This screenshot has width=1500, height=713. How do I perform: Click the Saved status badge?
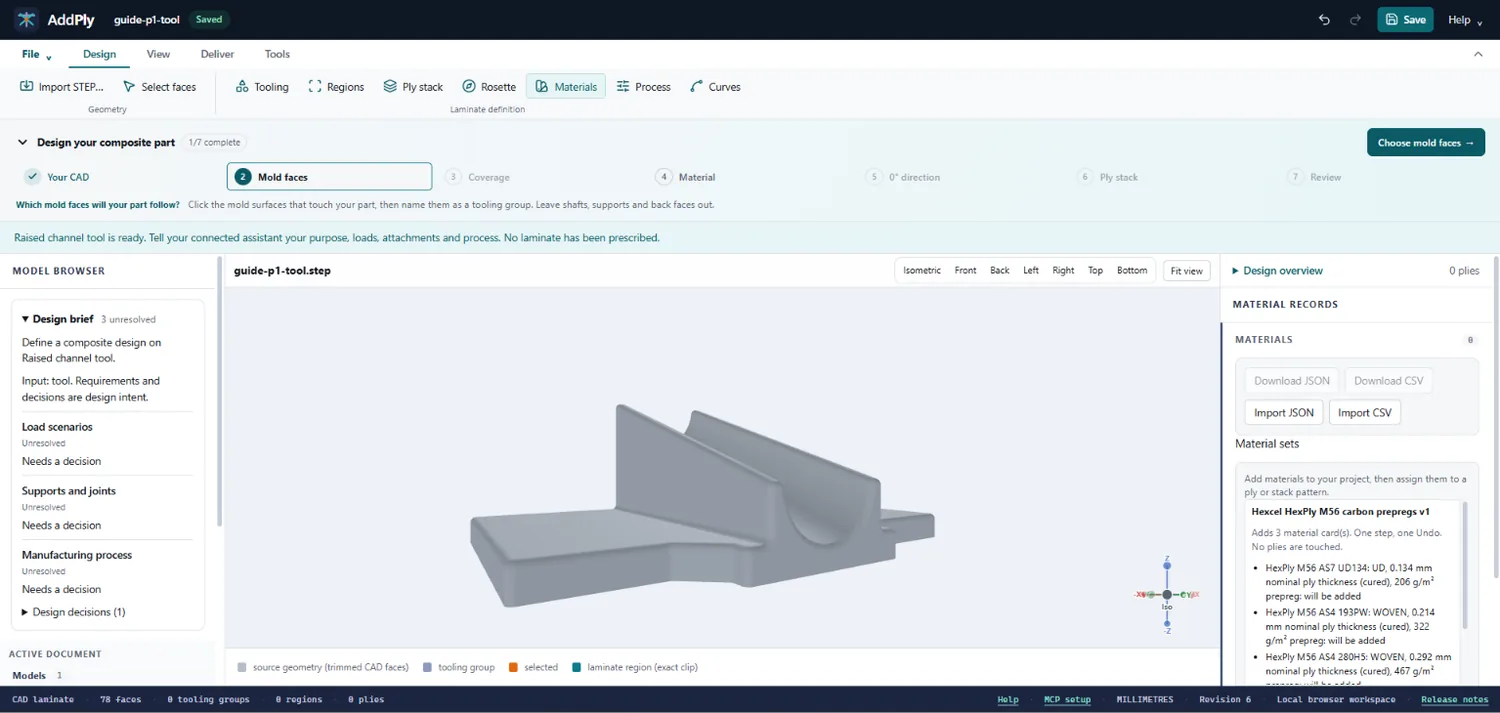point(209,20)
